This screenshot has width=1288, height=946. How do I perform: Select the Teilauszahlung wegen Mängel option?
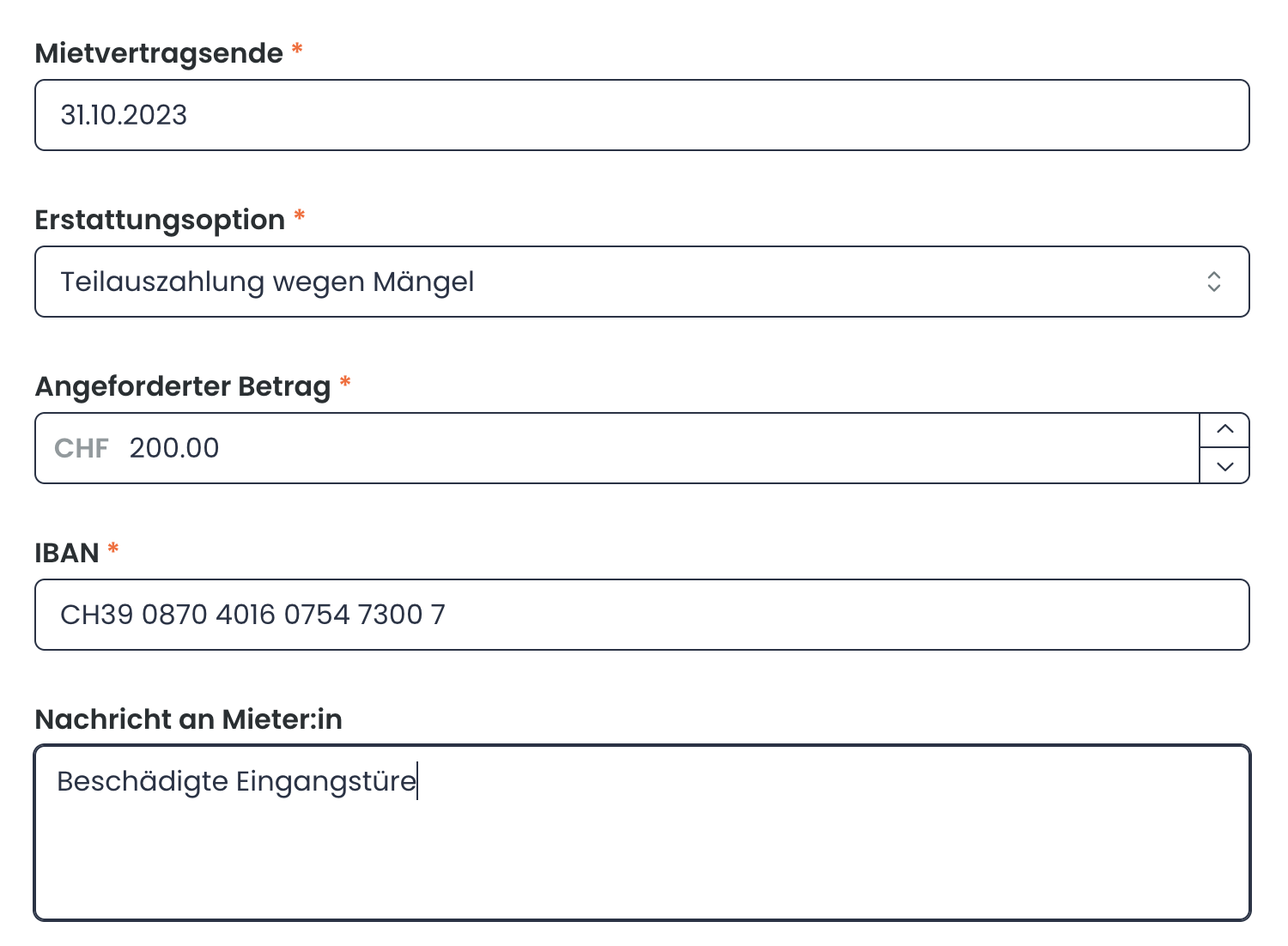266,281
